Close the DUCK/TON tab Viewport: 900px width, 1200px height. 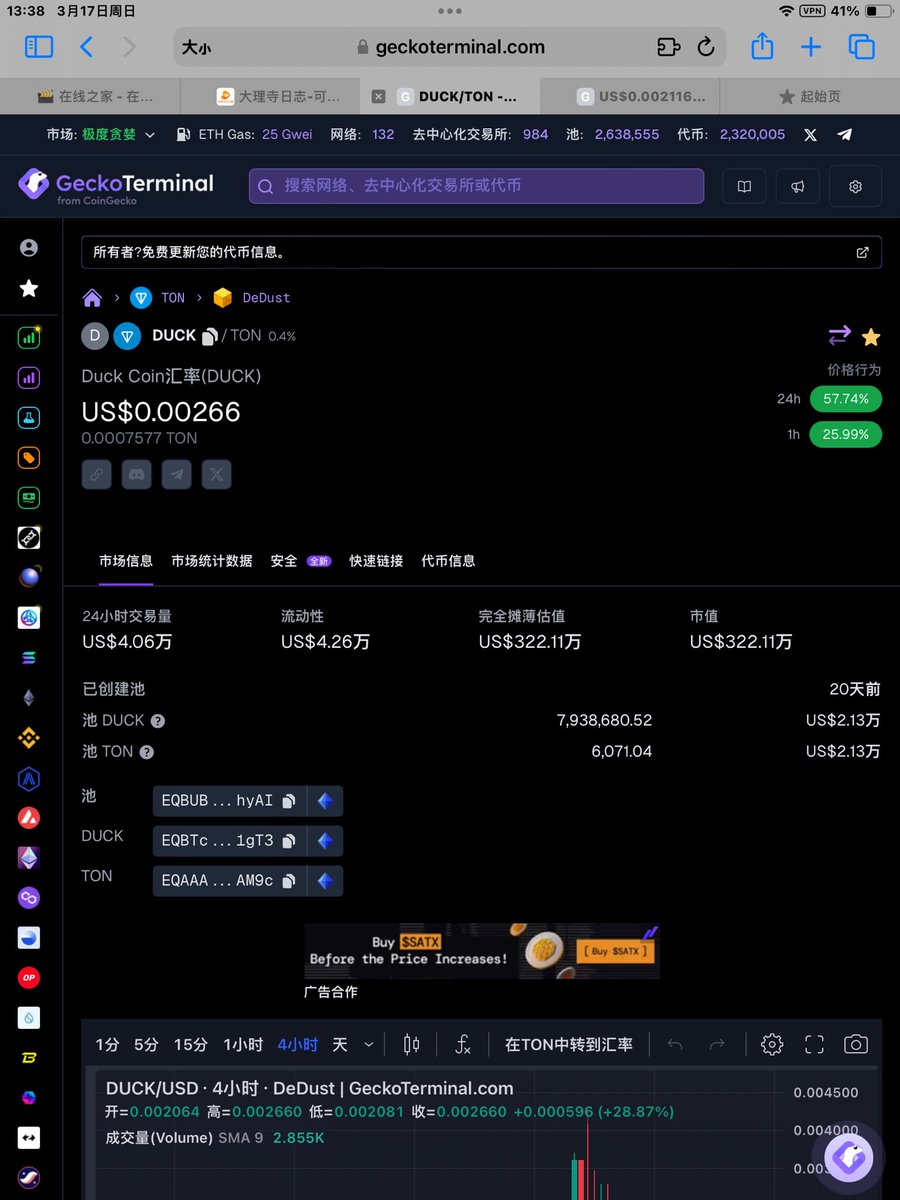[378, 97]
